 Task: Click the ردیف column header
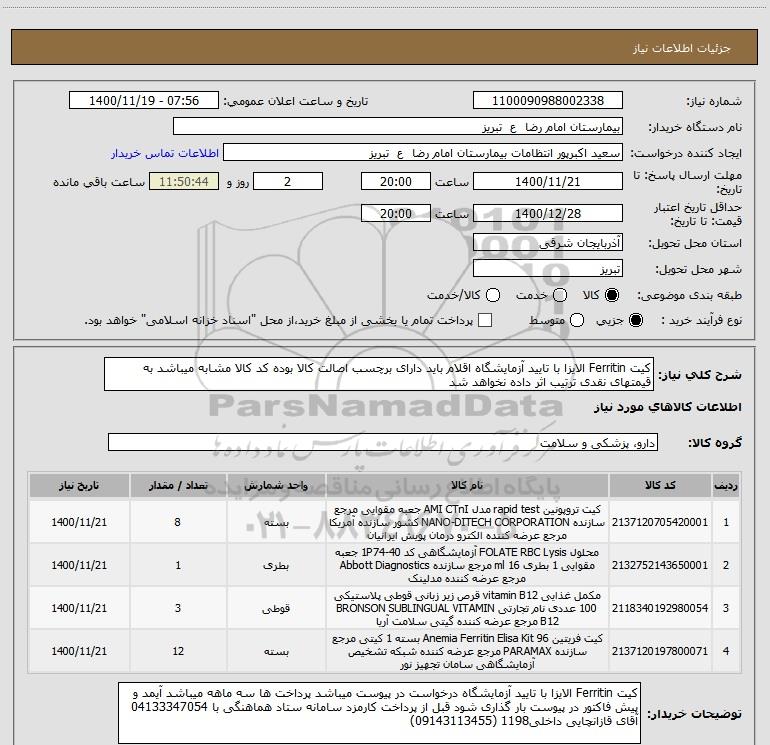click(x=726, y=485)
